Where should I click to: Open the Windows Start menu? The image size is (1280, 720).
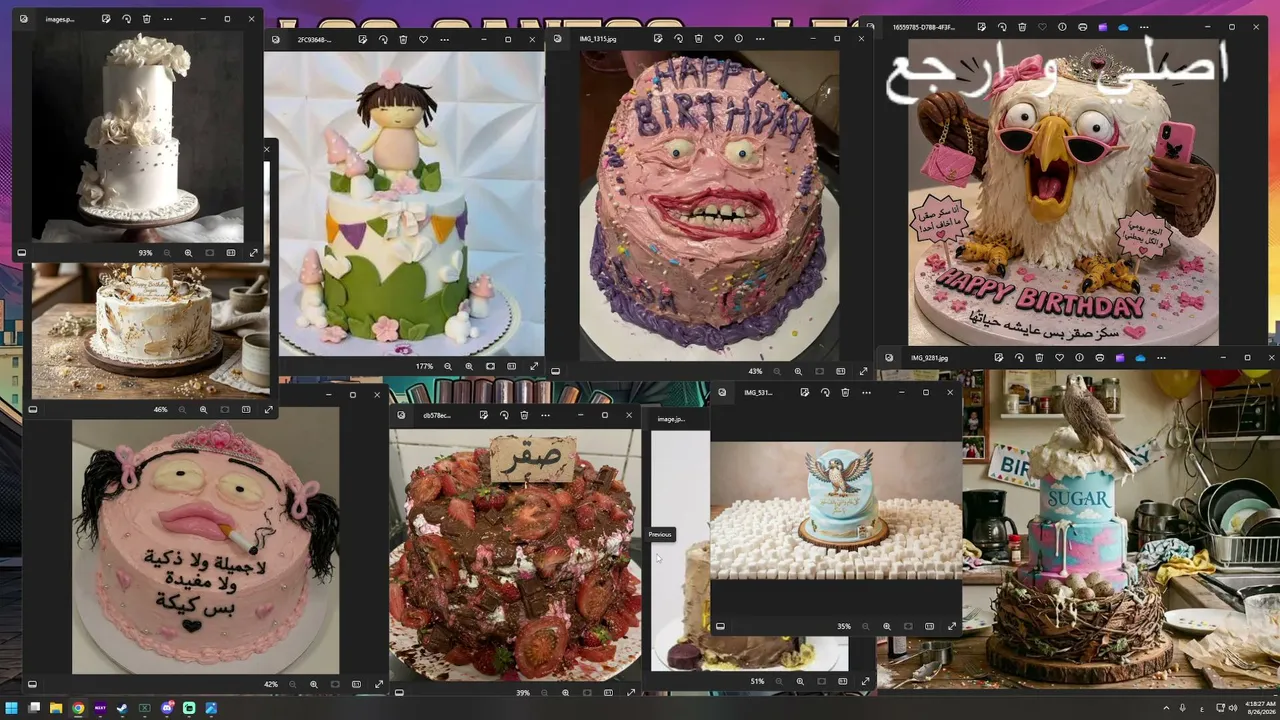[11, 708]
